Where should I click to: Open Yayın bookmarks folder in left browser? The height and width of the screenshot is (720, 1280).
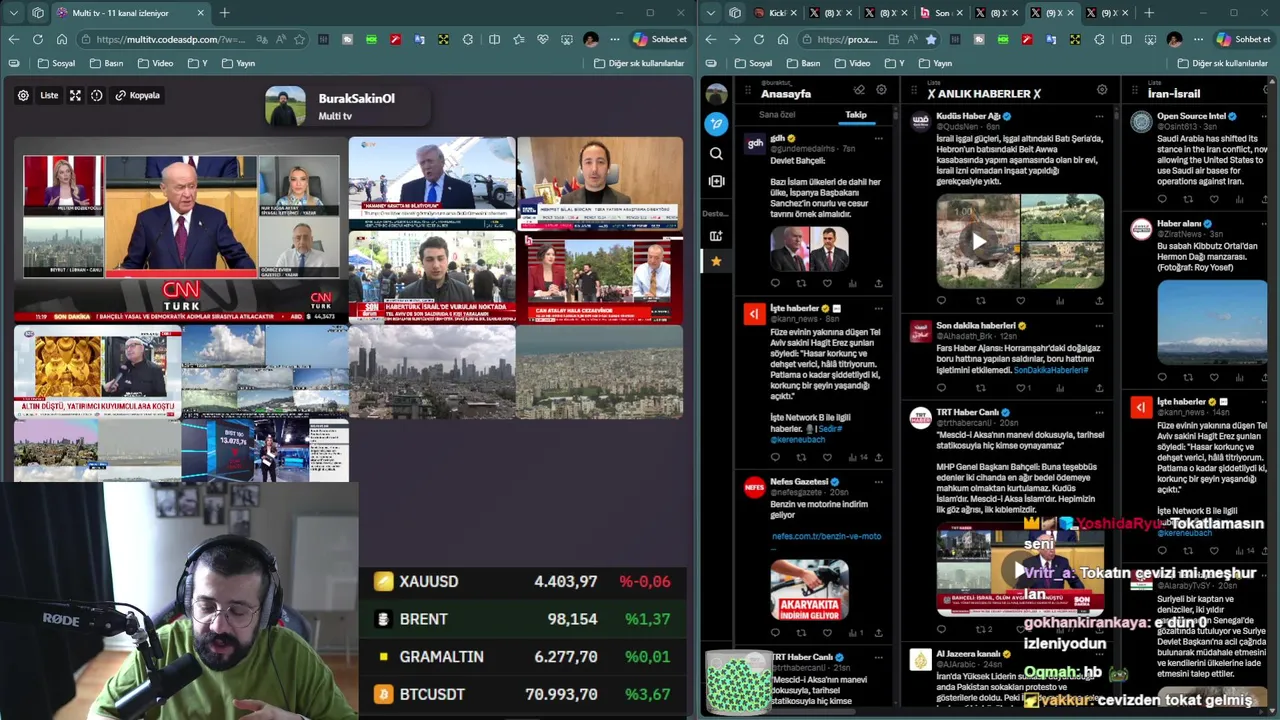click(x=237, y=63)
